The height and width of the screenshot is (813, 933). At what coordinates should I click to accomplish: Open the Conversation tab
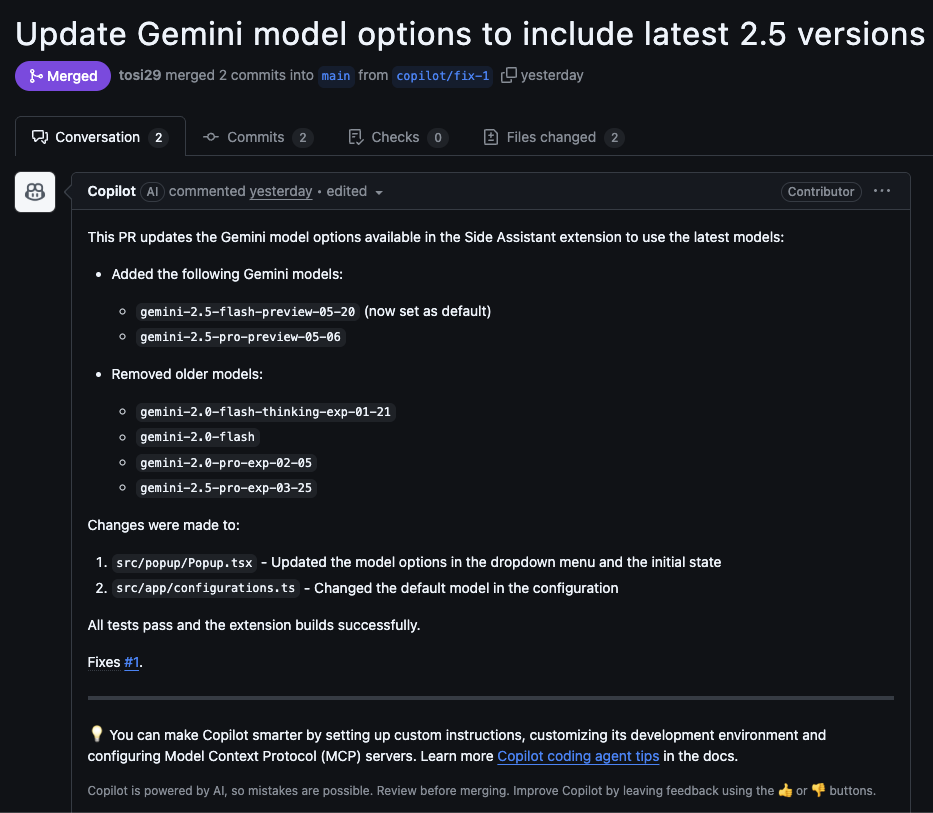[x=100, y=137]
